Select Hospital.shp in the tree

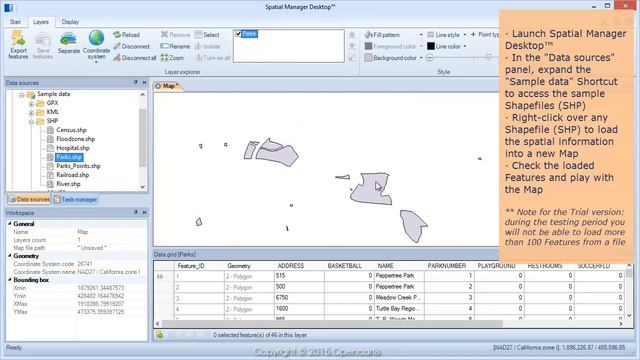point(73,148)
